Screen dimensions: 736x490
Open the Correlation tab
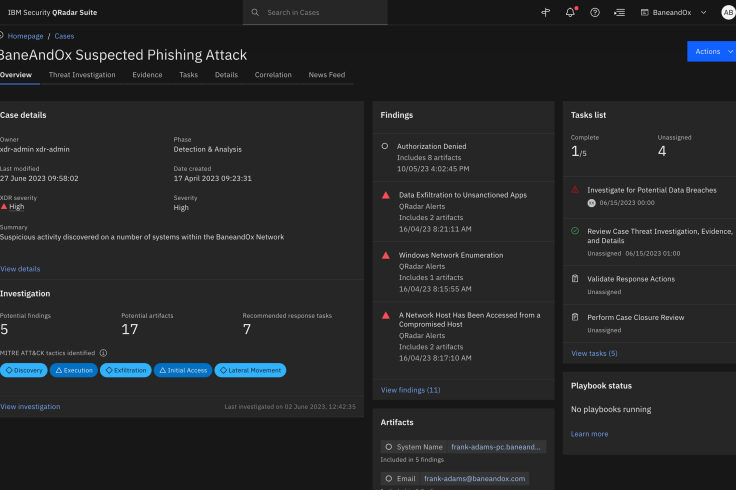(x=273, y=75)
